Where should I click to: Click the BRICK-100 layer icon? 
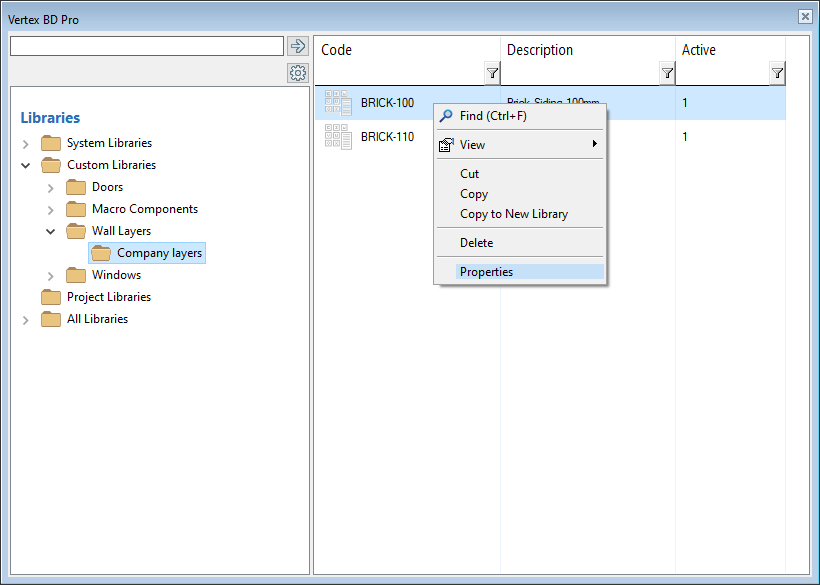point(338,103)
